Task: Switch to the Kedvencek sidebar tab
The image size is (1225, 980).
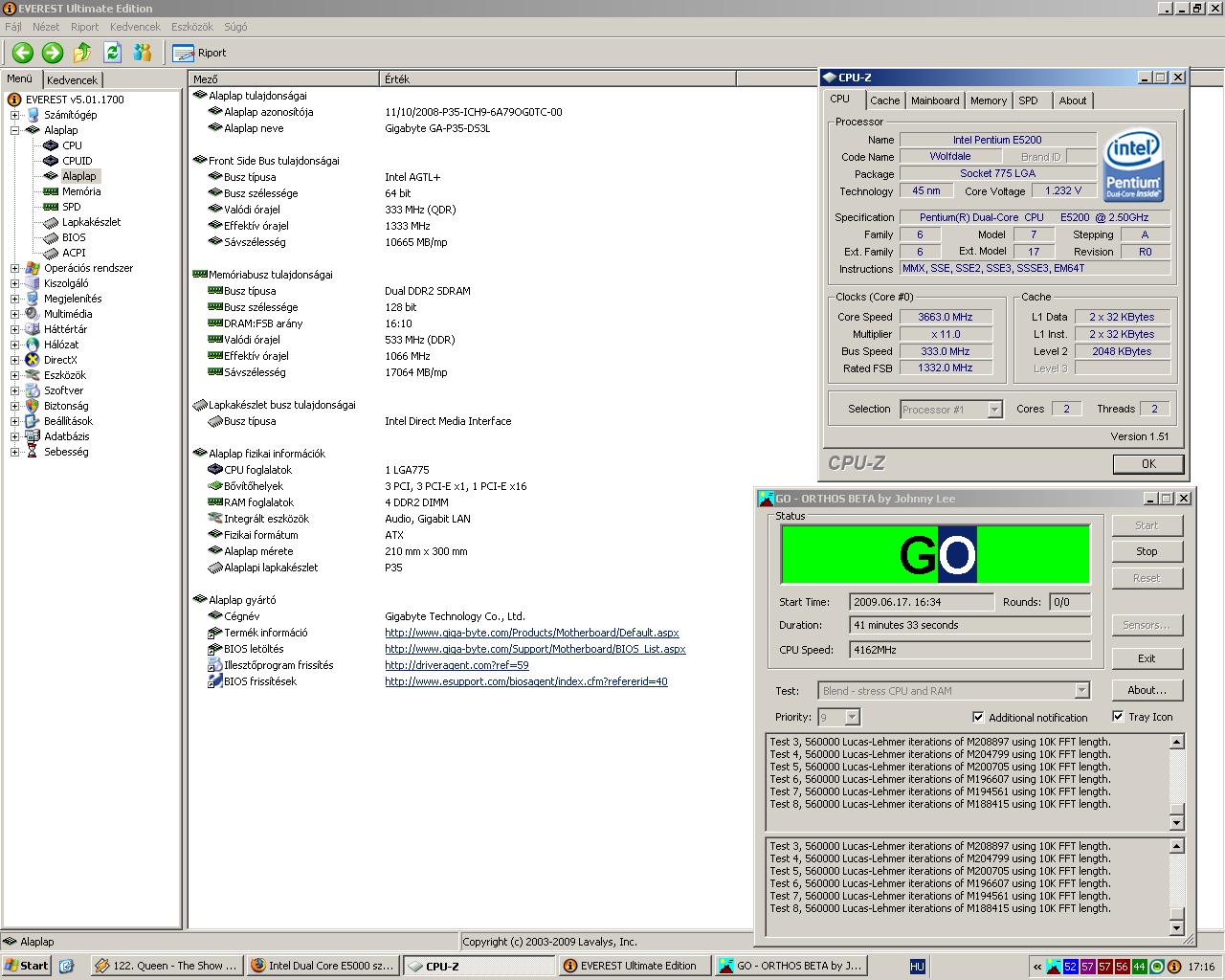Action: coord(72,80)
